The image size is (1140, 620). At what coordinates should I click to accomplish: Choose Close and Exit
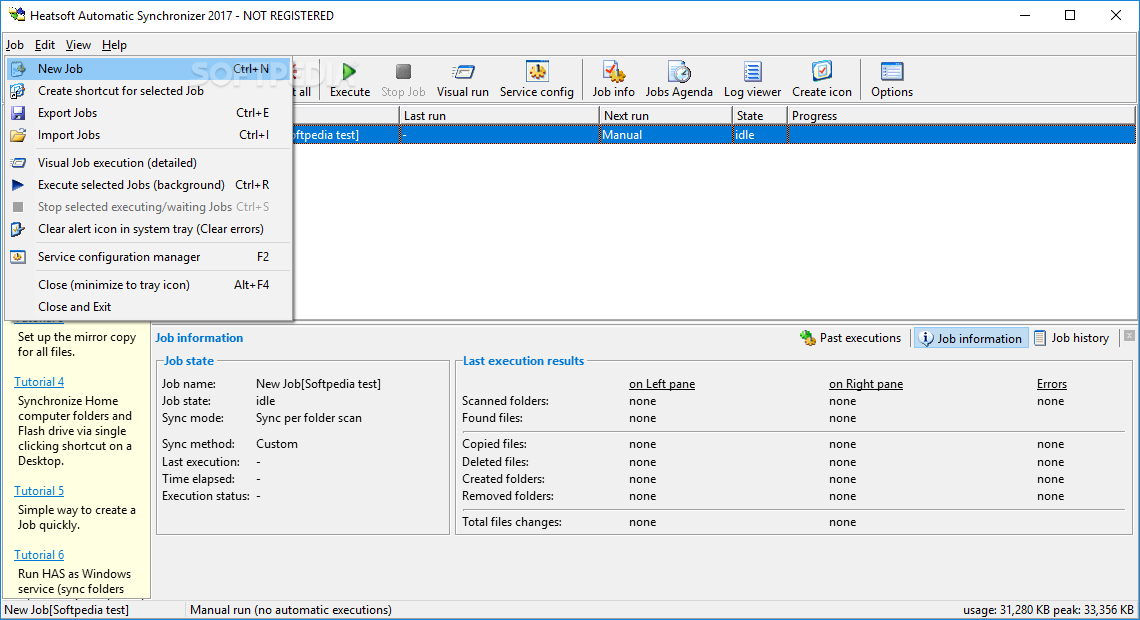click(148, 307)
